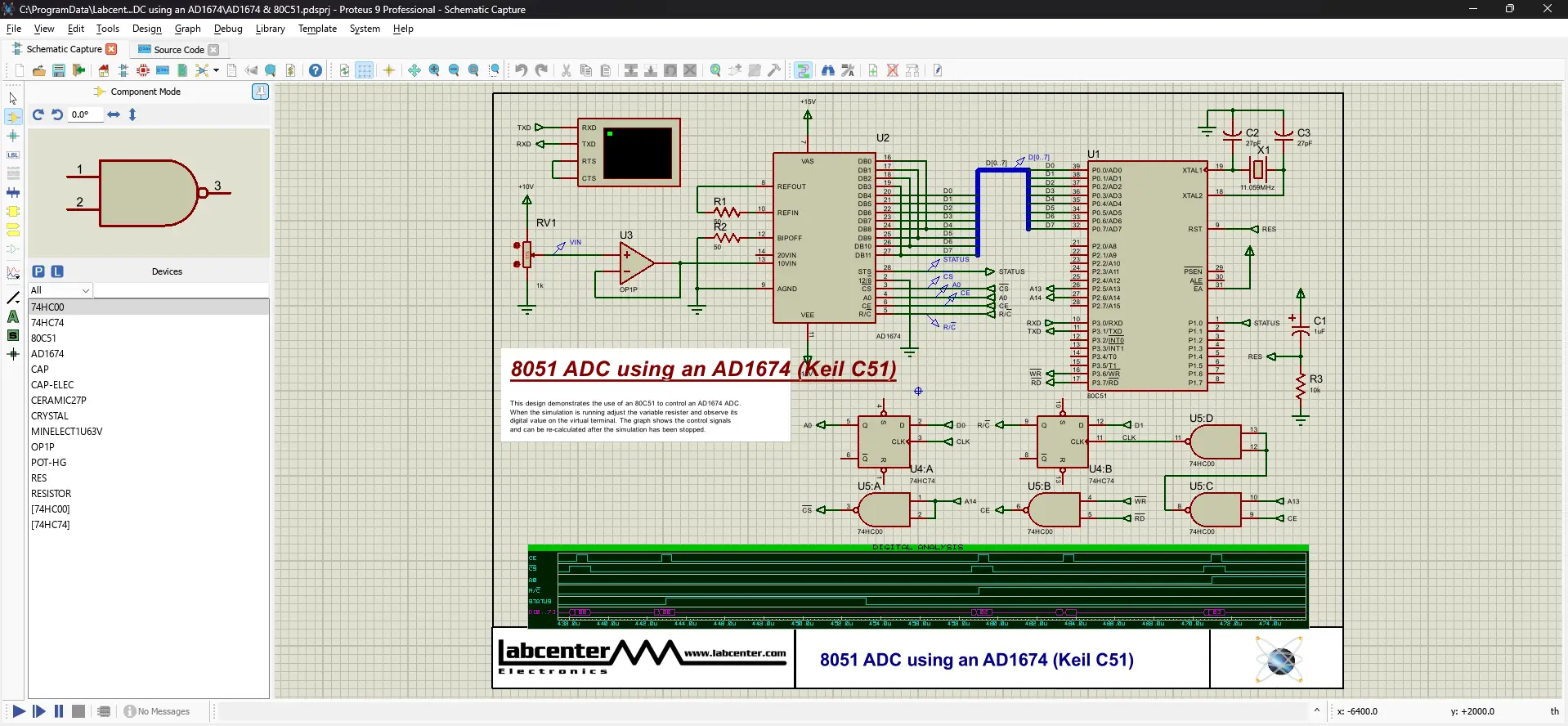Run the simulation with the Play button
1568x726 pixels.
(19, 711)
